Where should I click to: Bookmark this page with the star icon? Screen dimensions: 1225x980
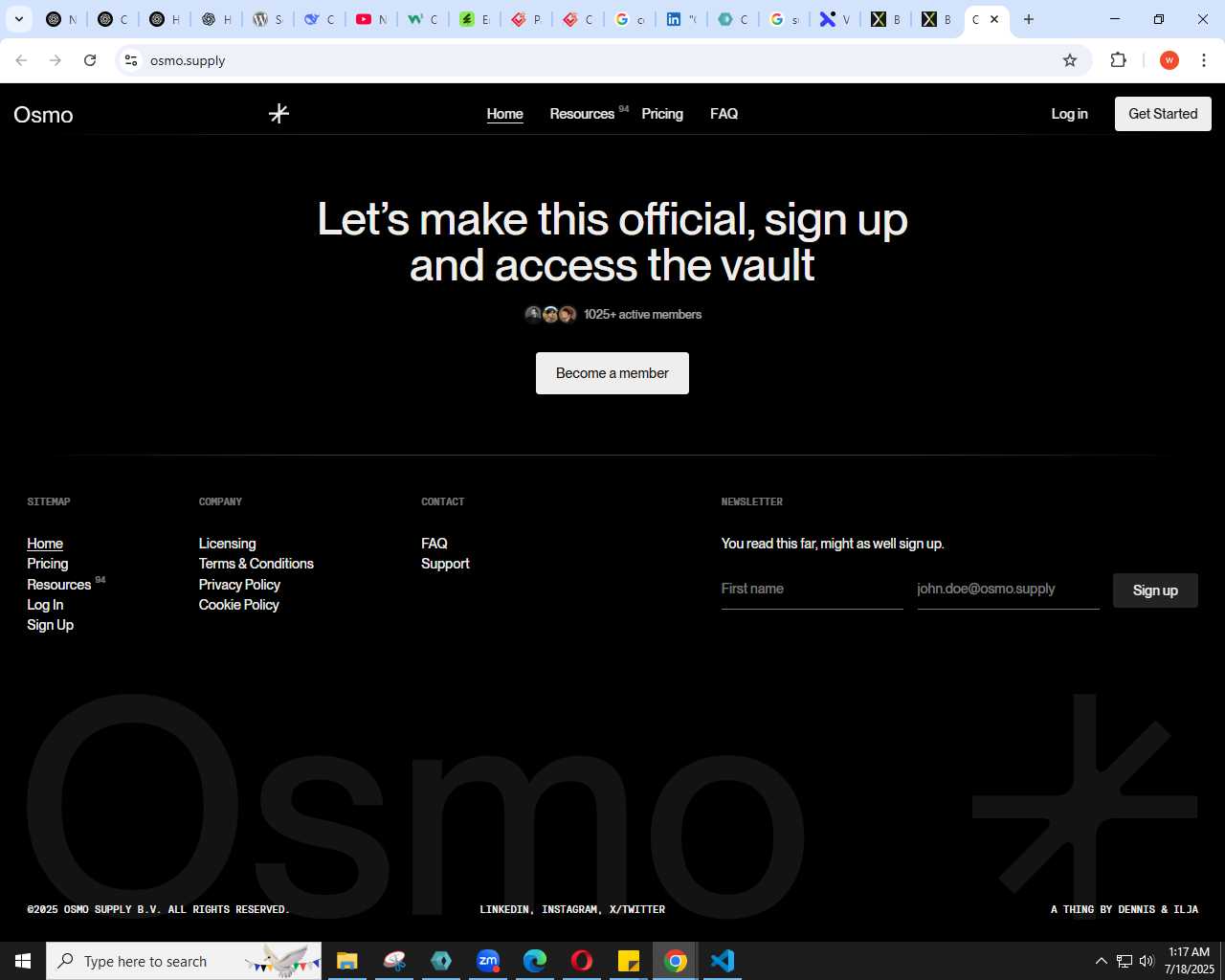pos(1070,60)
